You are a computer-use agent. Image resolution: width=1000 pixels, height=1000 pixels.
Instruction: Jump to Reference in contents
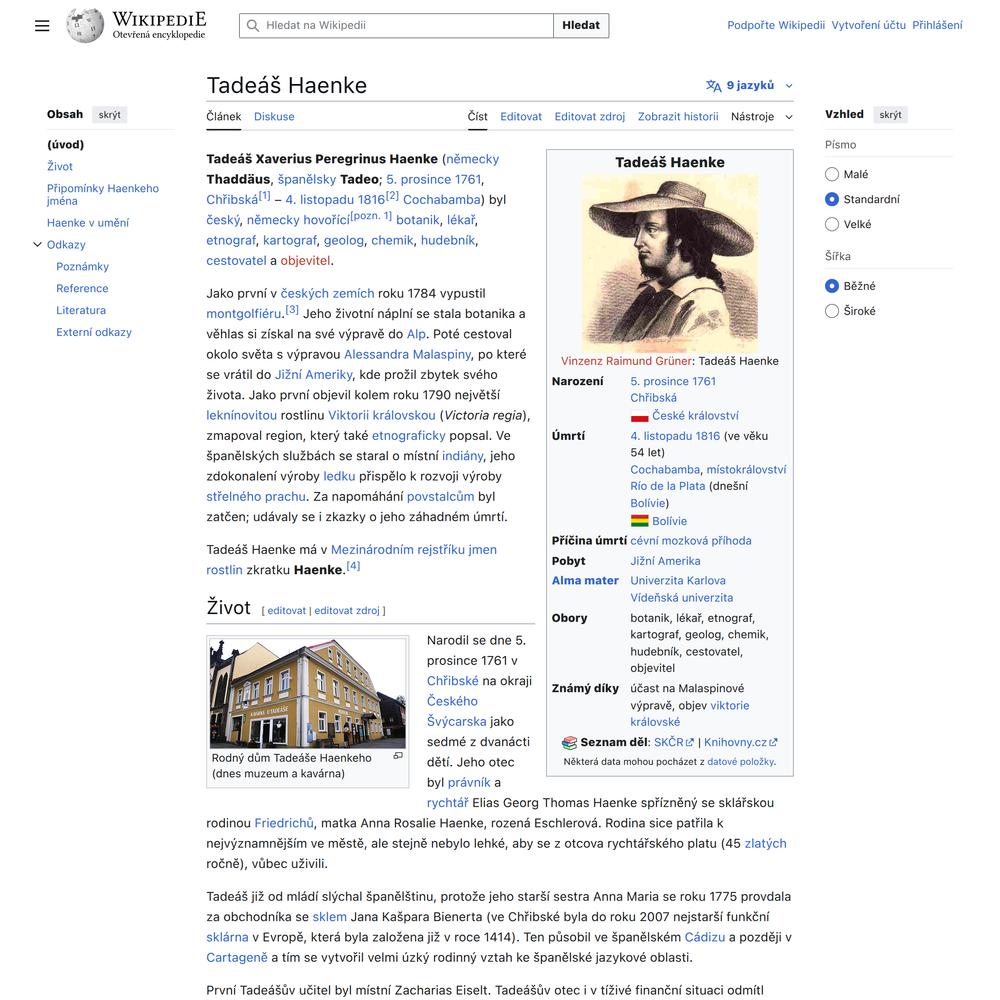pyautogui.click(x=82, y=288)
